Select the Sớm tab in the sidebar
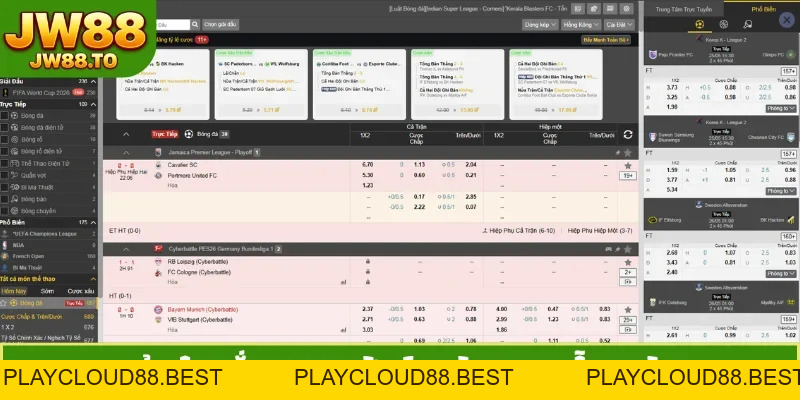800x400 pixels. pos(47,291)
